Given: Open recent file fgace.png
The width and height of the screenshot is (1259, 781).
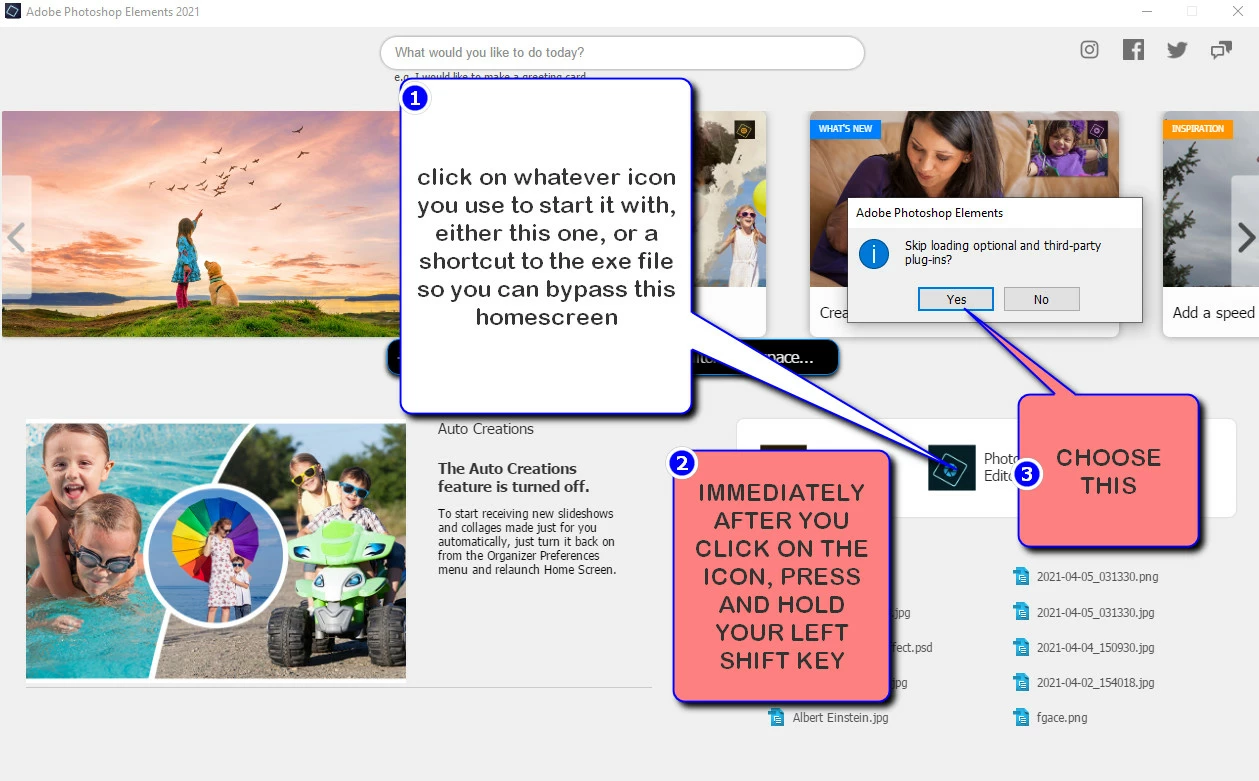Looking at the screenshot, I should pos(1062,717).
